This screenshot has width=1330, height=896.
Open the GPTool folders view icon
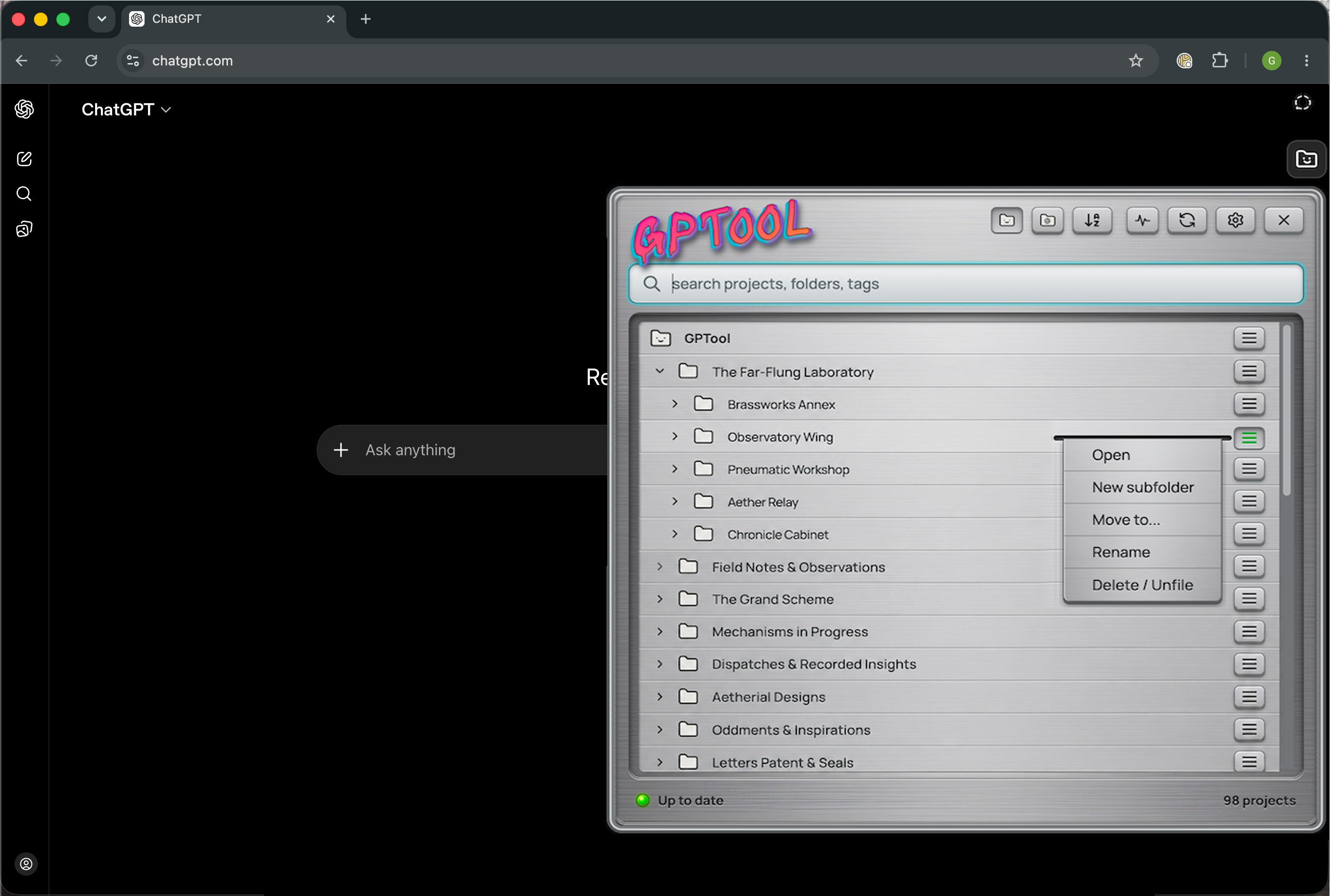1006,220
